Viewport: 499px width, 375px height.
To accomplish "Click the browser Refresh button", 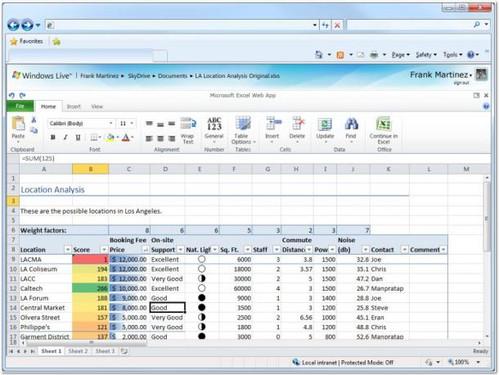I will [x=325, y=25].
